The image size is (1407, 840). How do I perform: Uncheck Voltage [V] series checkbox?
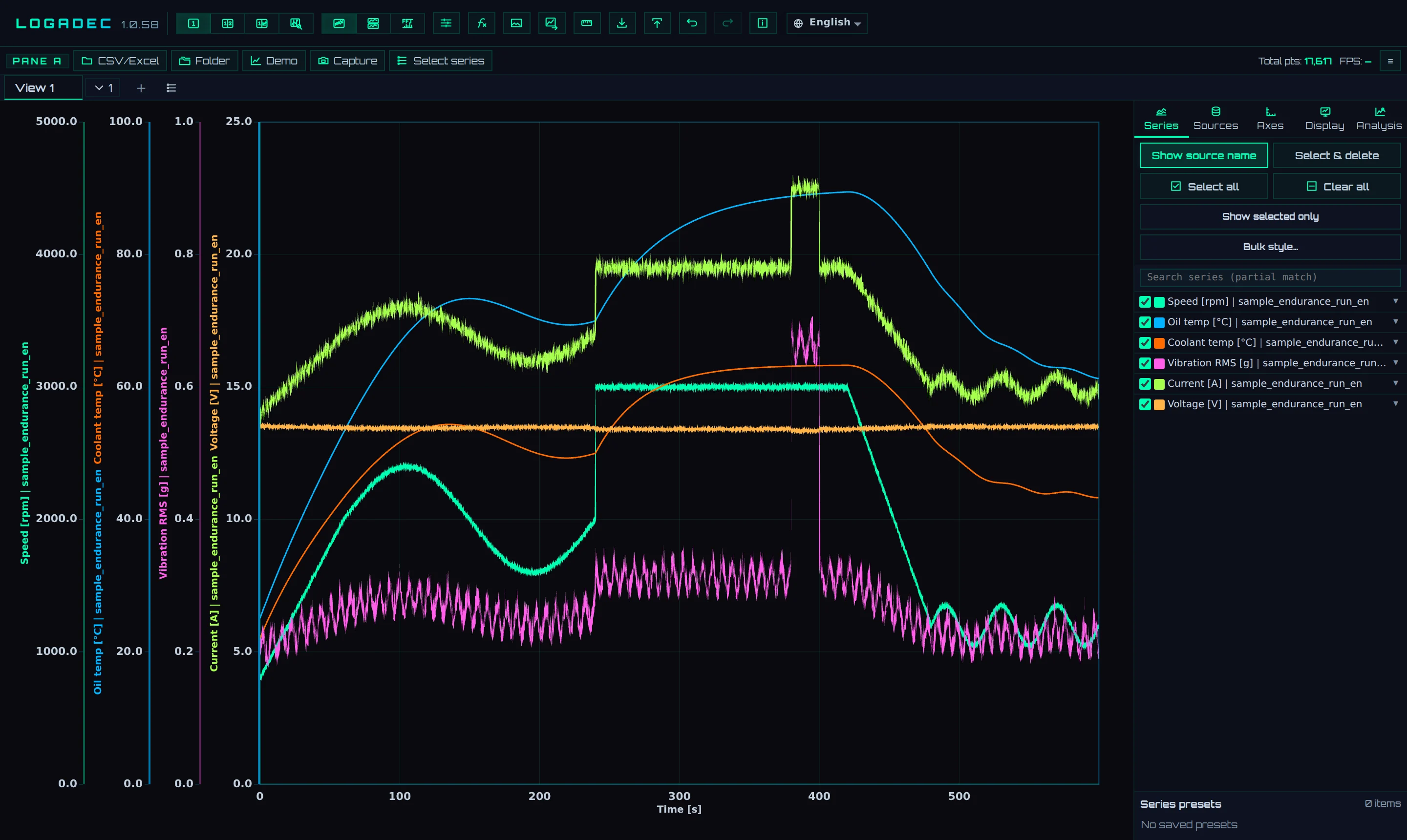pyautogui.click(x=1145, y=404)
